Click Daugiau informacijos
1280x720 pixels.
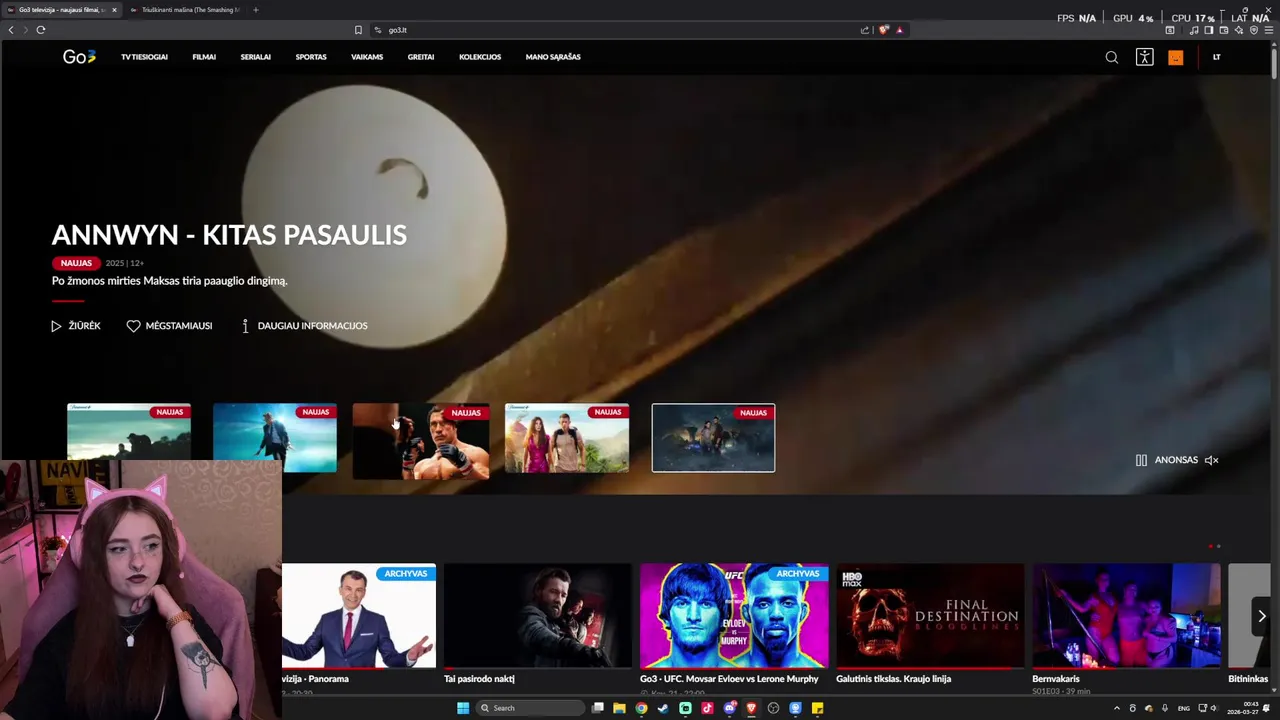[304, 326]
